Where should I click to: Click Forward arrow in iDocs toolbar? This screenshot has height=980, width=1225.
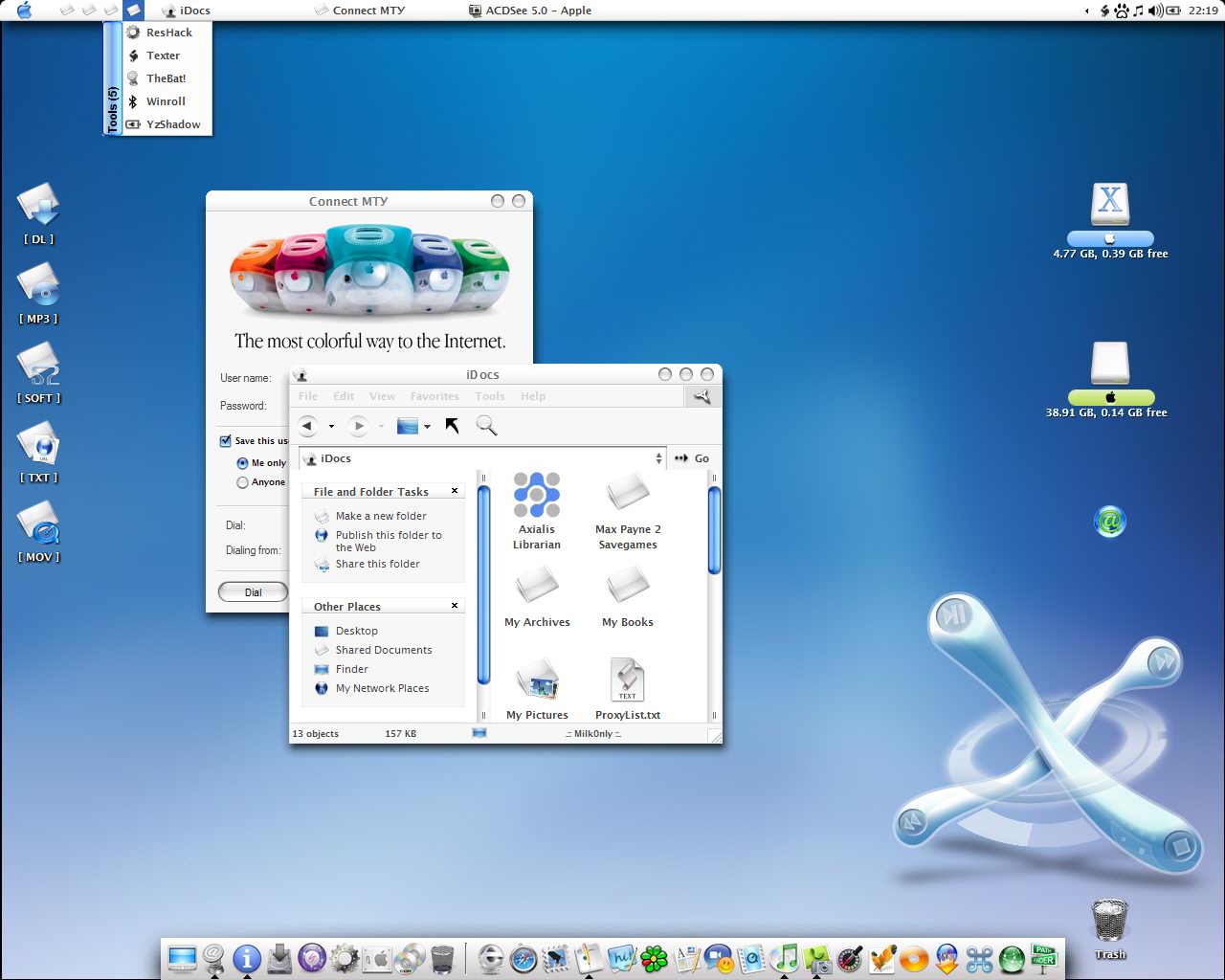[x=358, y=426]
